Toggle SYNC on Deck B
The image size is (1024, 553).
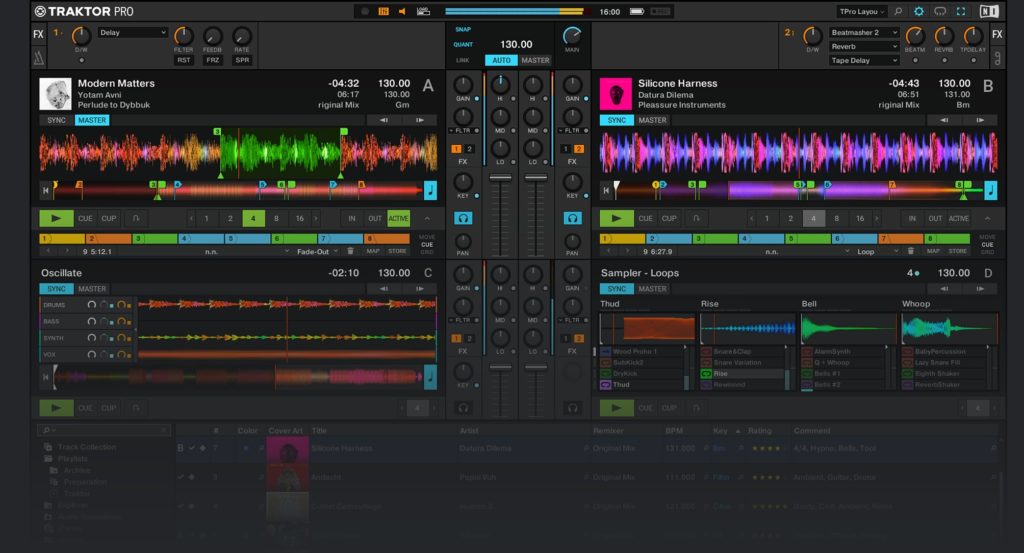click(616, 120)
